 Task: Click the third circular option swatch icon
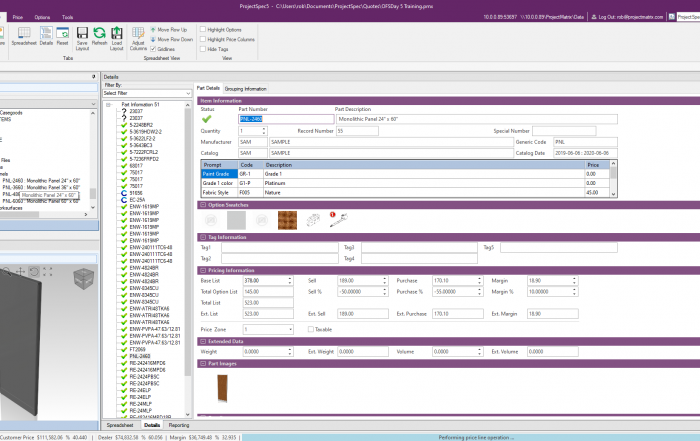click(x=262, y=220)
